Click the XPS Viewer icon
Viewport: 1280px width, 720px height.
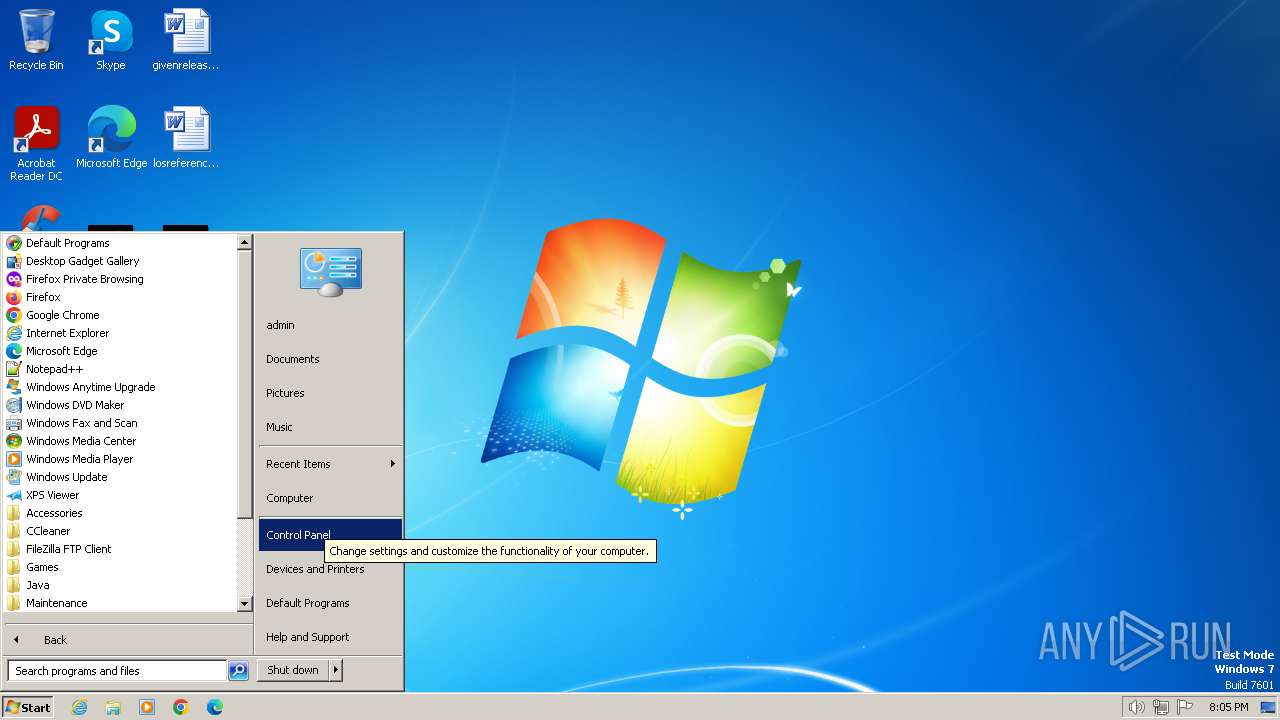pyautogui.click(x=14, y=495)
